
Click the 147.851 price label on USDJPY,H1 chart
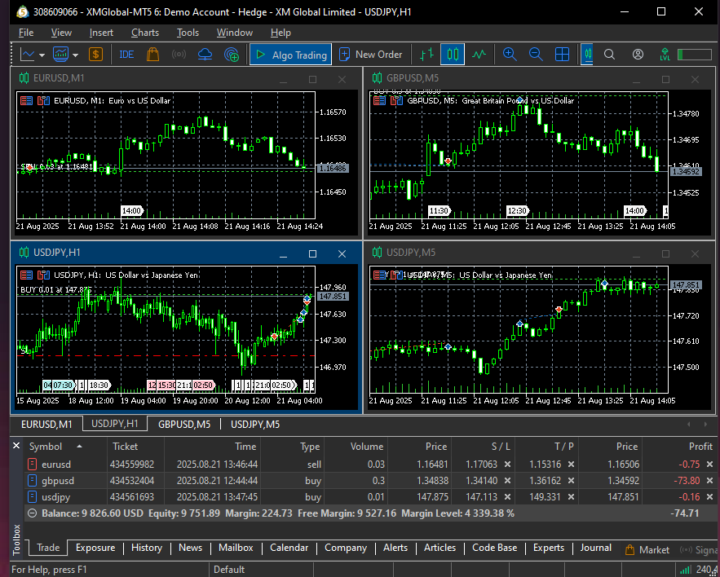333,296
